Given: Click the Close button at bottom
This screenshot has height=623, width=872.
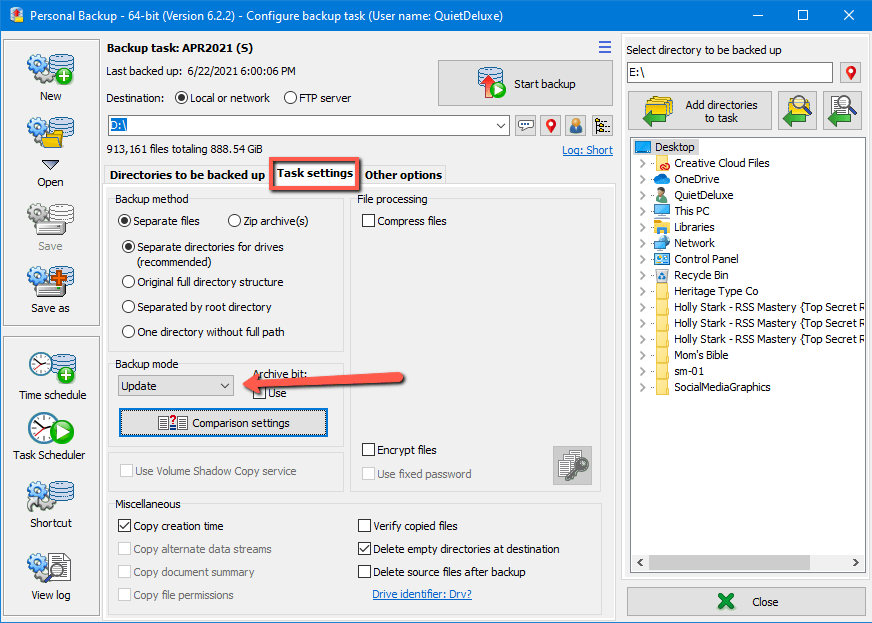Looking at the screenshot, I should 746,601.
